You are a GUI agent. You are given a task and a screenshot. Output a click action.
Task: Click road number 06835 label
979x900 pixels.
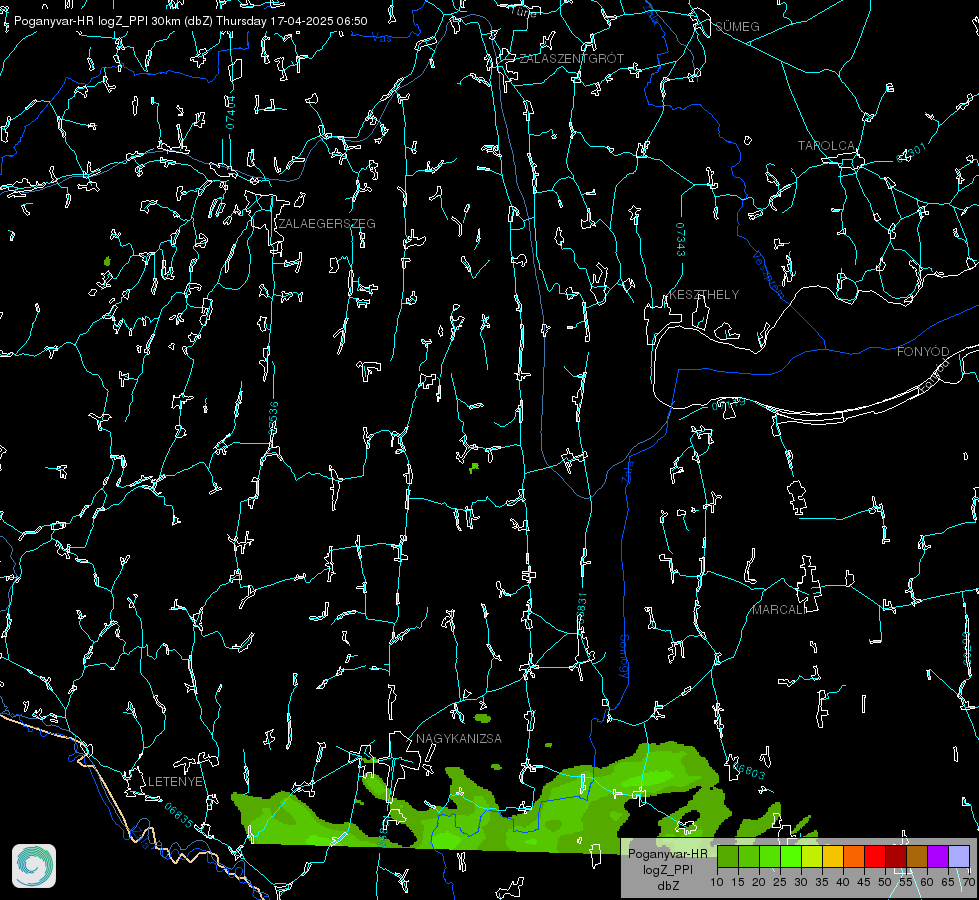tap(179, 815)
